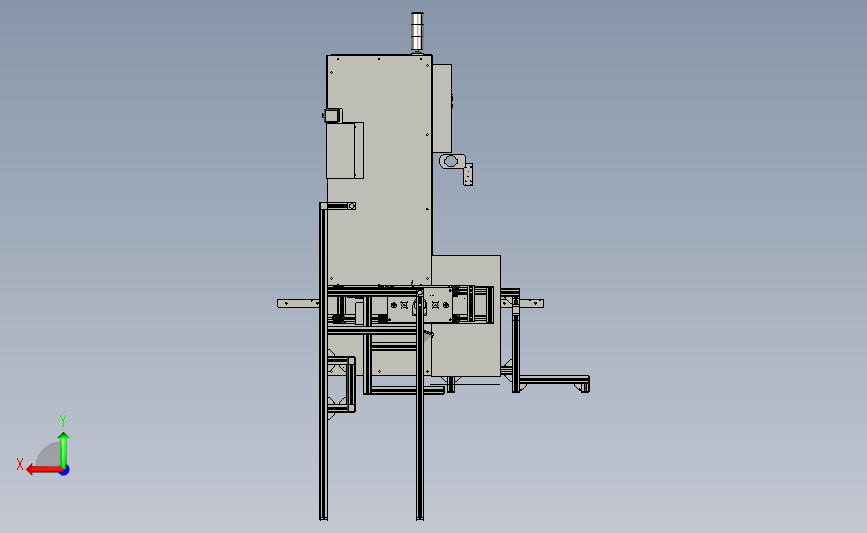Image resolution: width=867 pixels, height=533 pixels.
Task: Click the green Y axis arrow of the triad
Action: pyautogui.click(x=64, y=450)
